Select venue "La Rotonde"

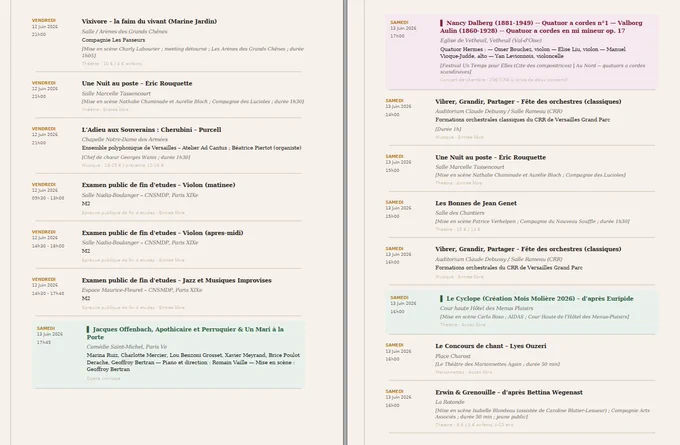pos(450,402)
